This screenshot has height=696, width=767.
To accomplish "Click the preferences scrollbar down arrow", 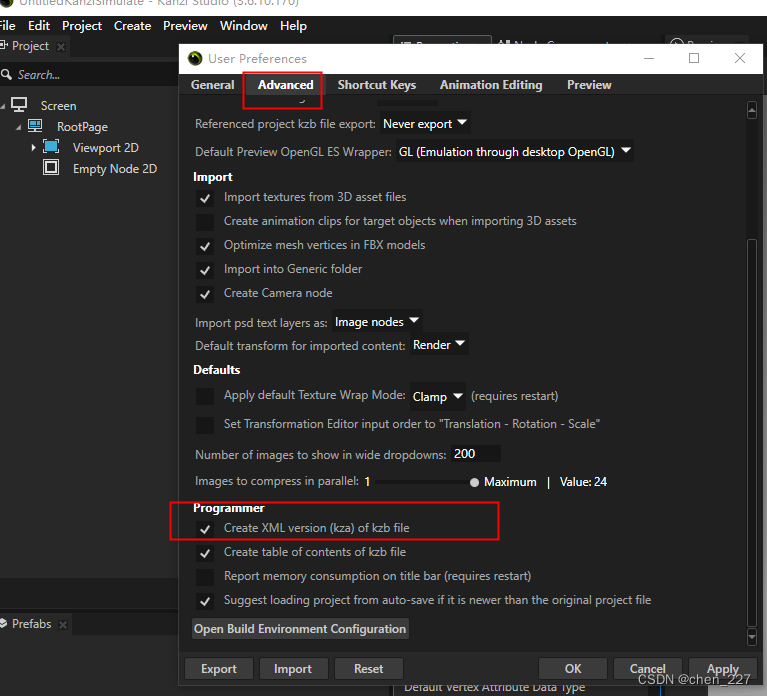I will pyautogui.click(x=752, y=637).
